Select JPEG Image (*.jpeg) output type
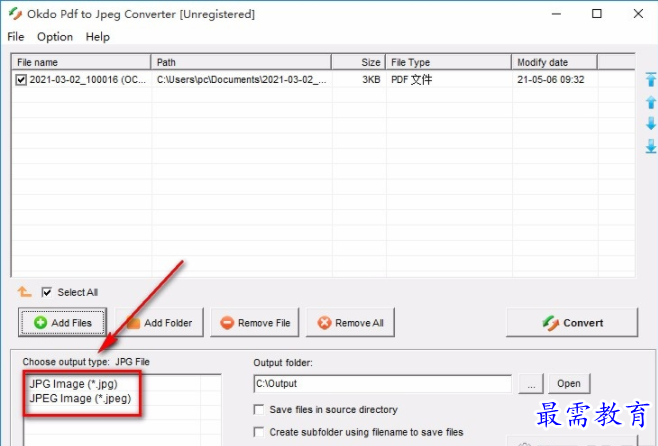Viewport: 658px width, 446px height. pyautogui.click(x=80, y=398)
